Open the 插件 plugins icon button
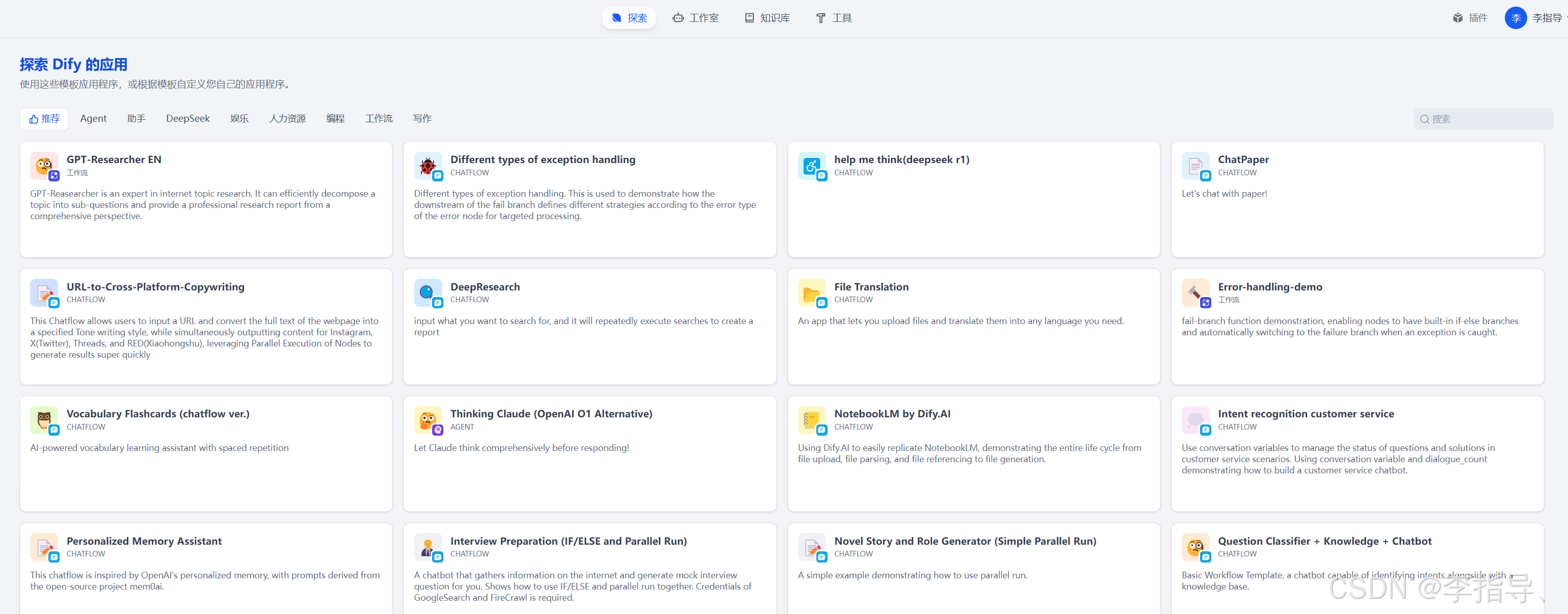Image resolution: width=1568 pixels, height=614 pixels. coord(1469,18)
